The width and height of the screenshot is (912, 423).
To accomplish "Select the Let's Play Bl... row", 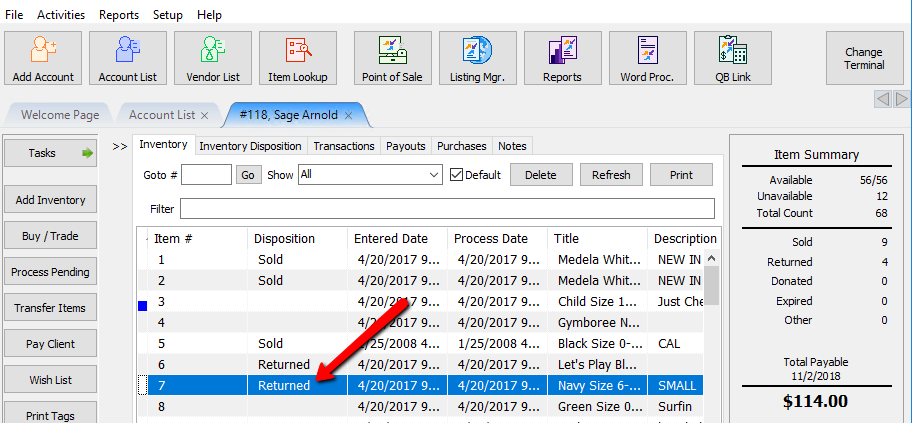I will click(420, 364).
